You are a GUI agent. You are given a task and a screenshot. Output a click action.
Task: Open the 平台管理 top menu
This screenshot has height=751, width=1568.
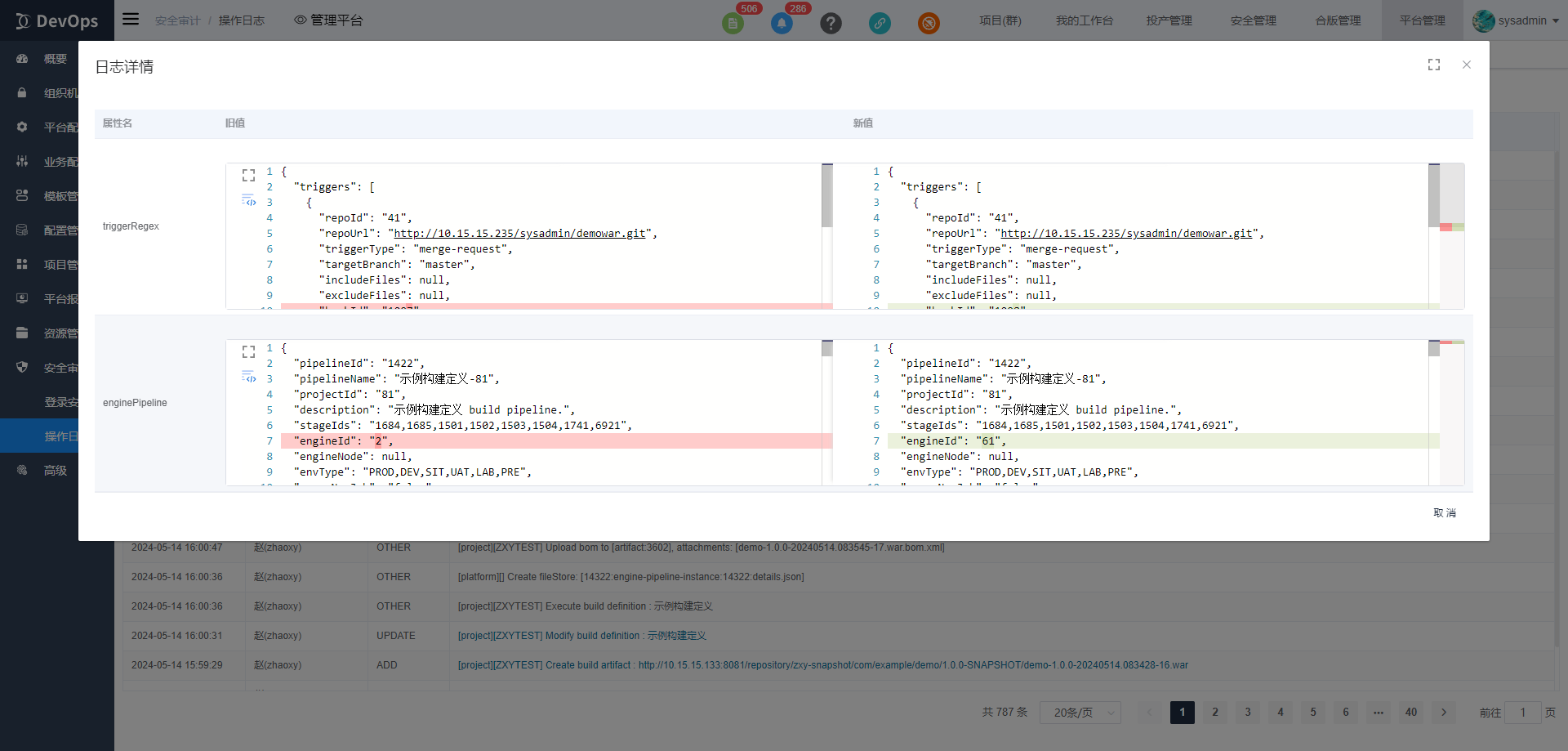(x=1422, y=20)
